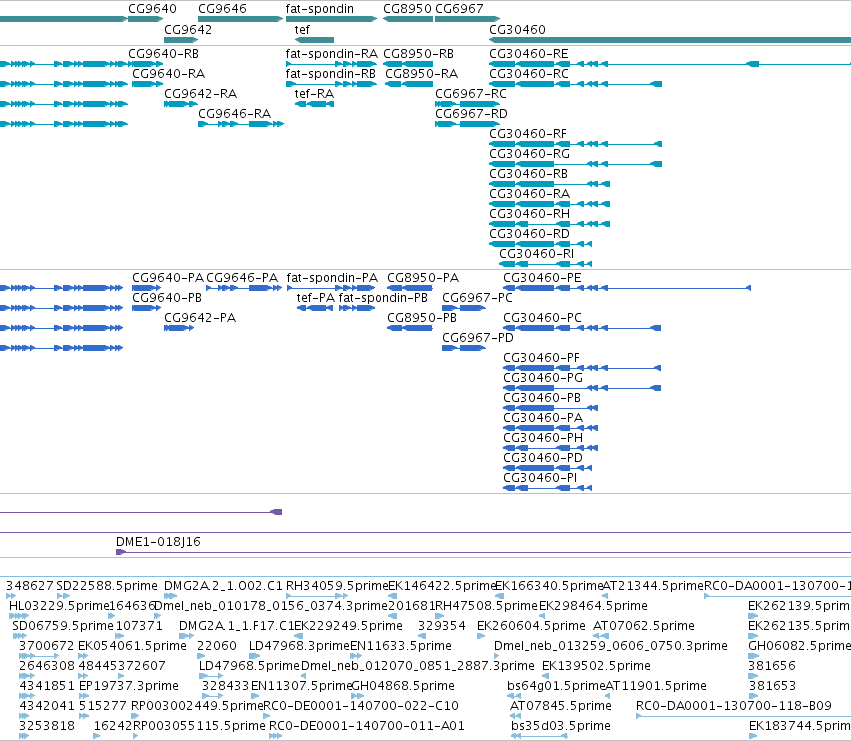Click the RH34059.5prime EST label
This screenshot has width=851, height=741.
[x=337, y=586]
